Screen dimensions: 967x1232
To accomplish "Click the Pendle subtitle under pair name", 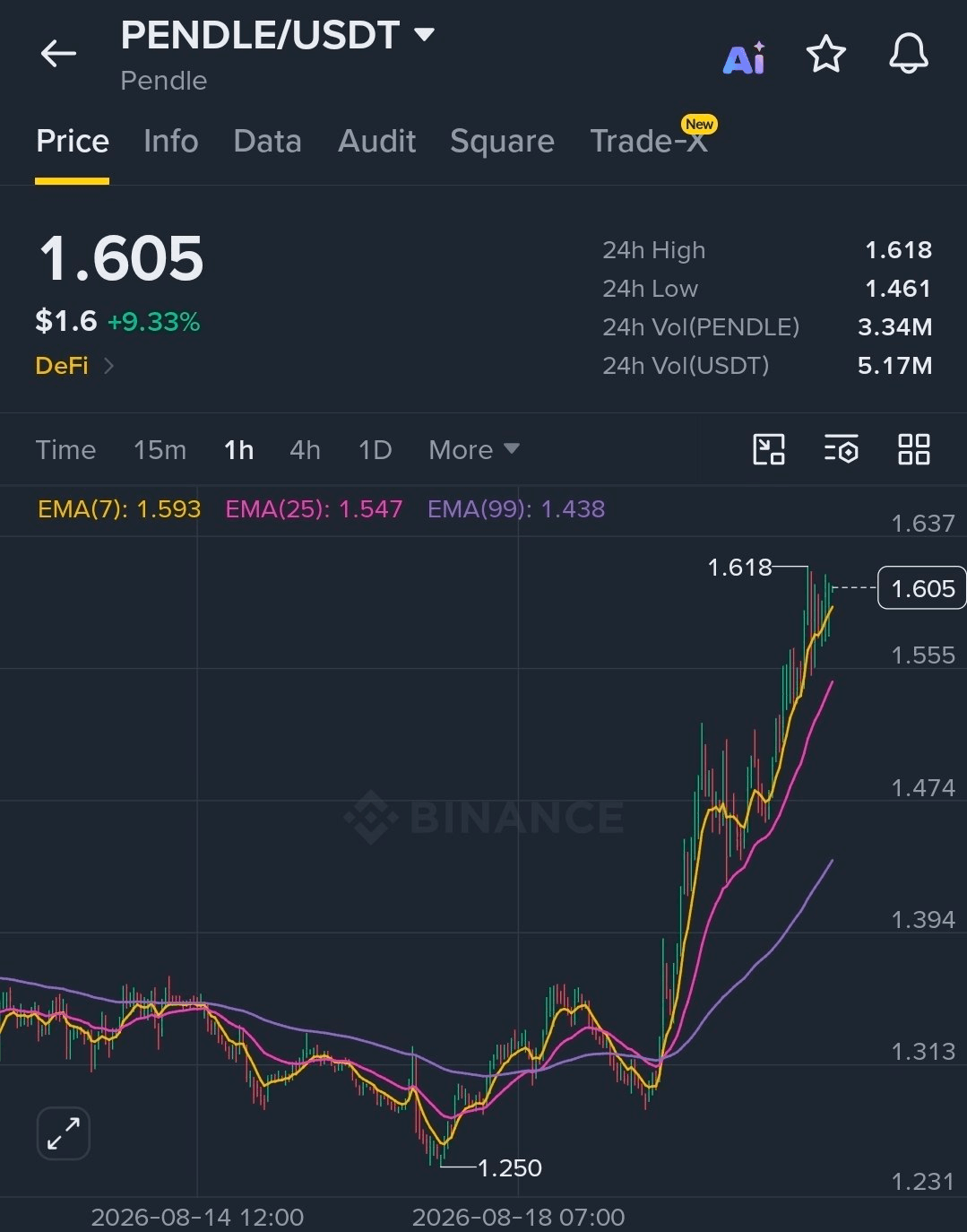I will click(x=164, y=81).
